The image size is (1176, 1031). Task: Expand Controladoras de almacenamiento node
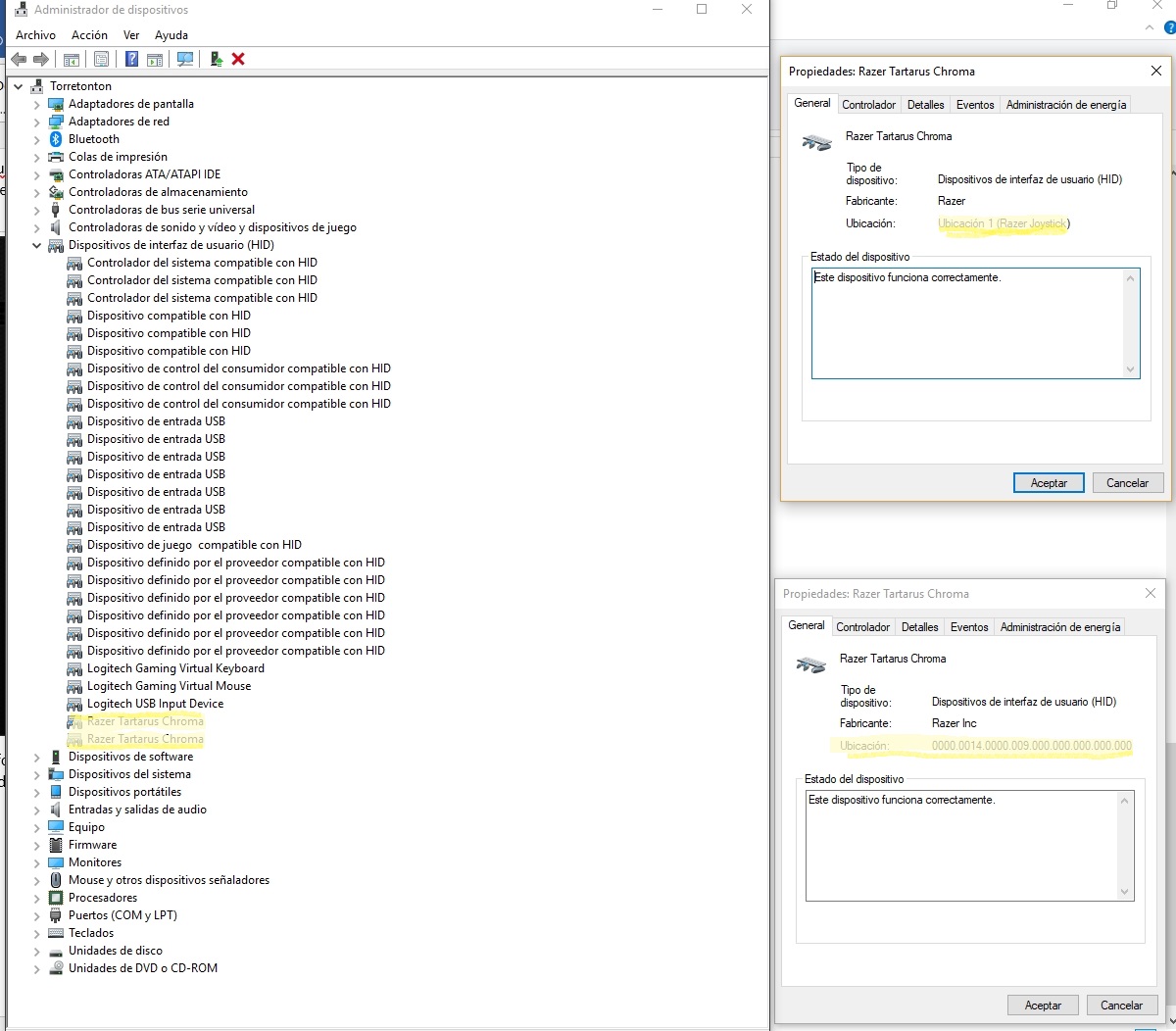[37, 192]
